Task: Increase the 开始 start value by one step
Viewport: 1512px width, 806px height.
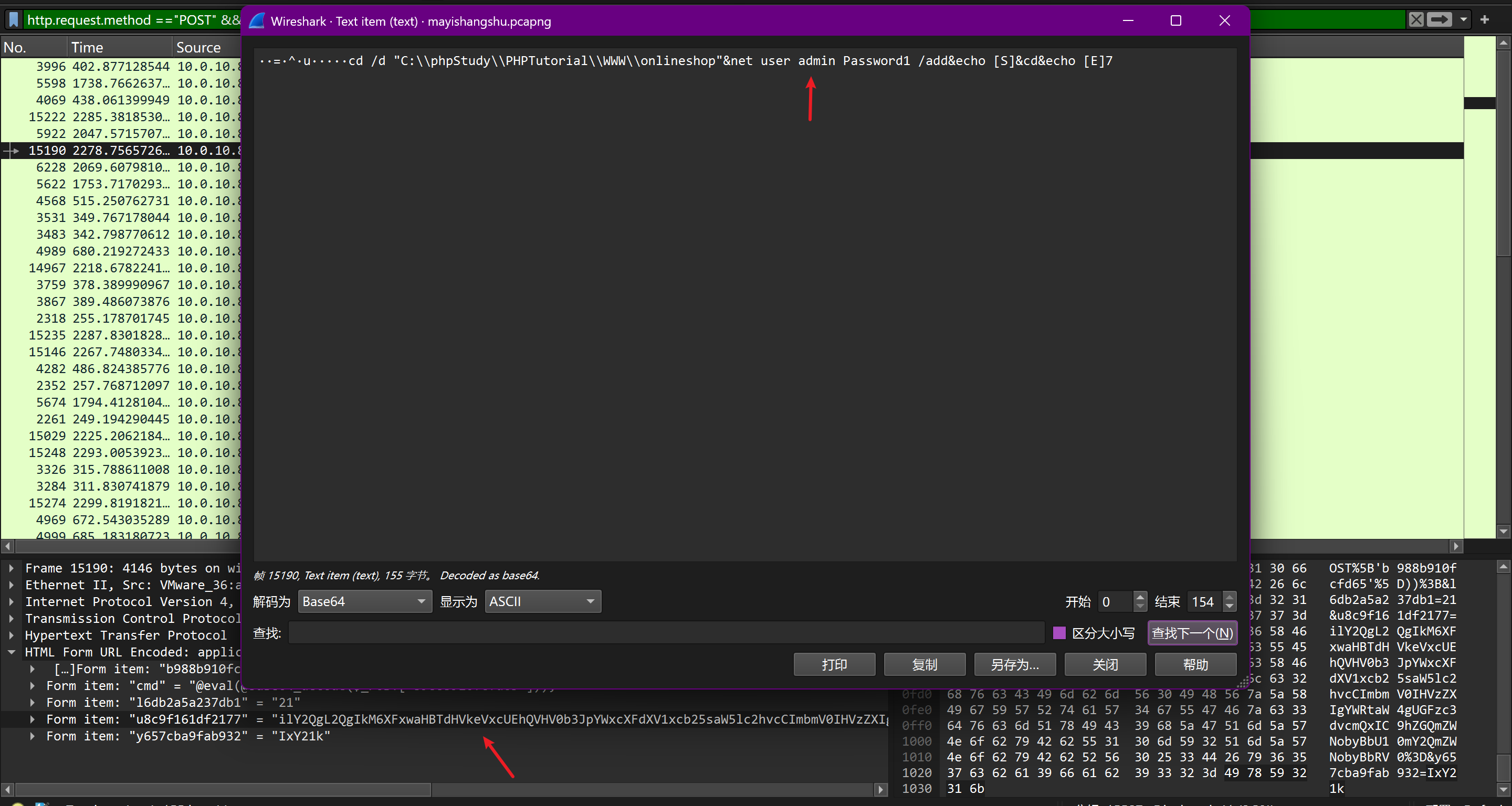Action: pos(1140,597)
